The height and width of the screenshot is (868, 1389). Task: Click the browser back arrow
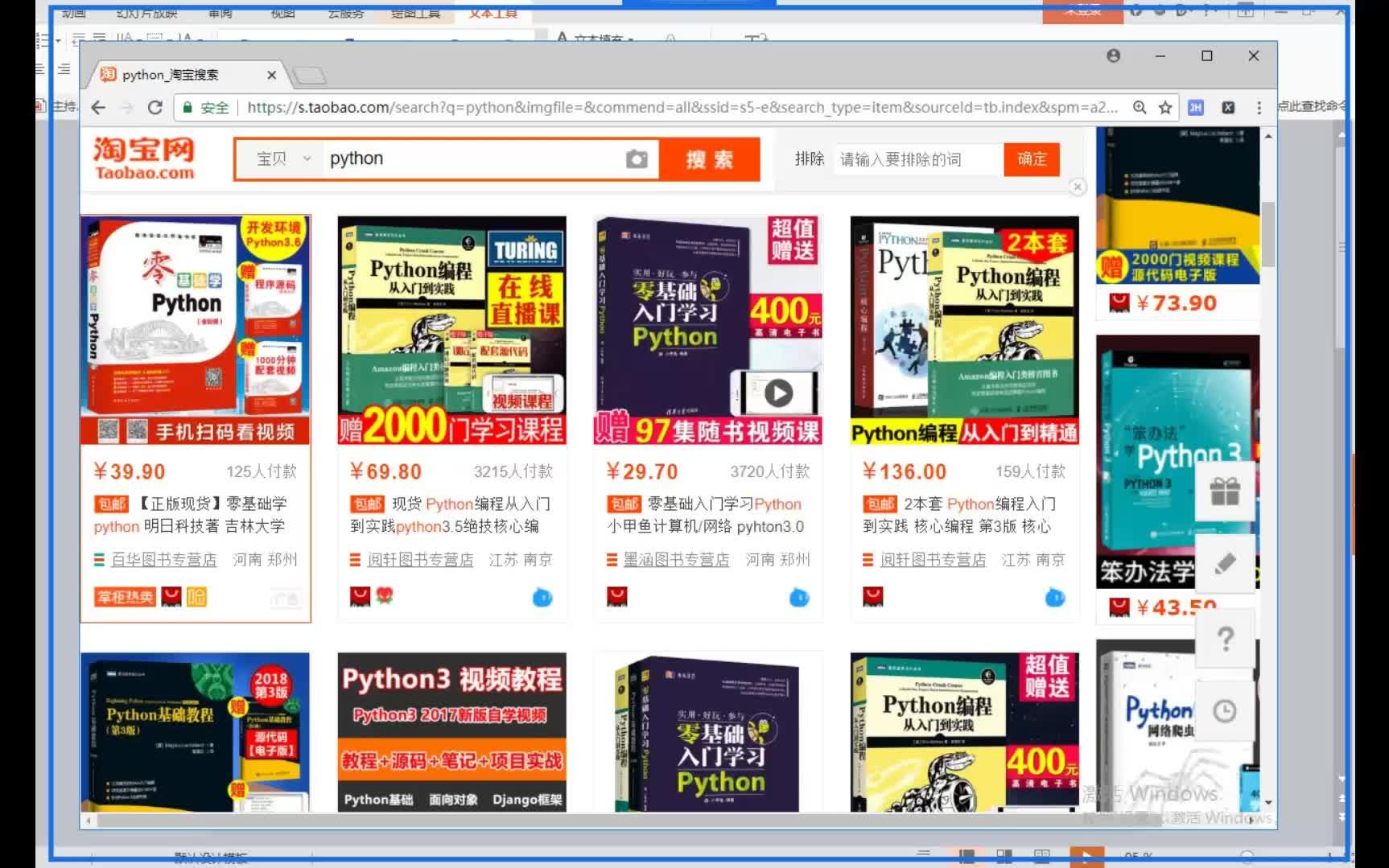click(x=98, y=108)
